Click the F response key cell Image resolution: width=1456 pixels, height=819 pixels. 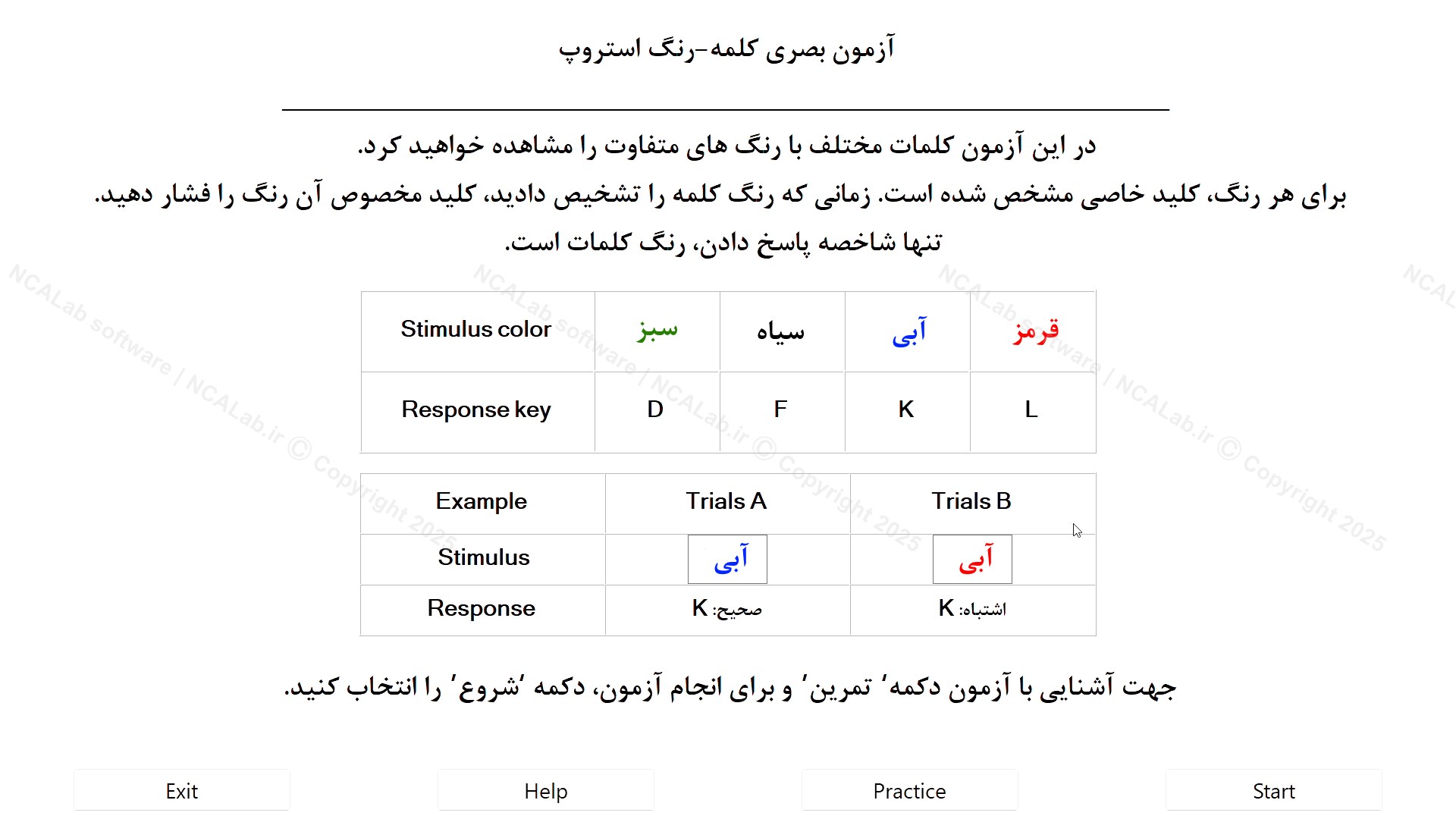tap(781, 409)
